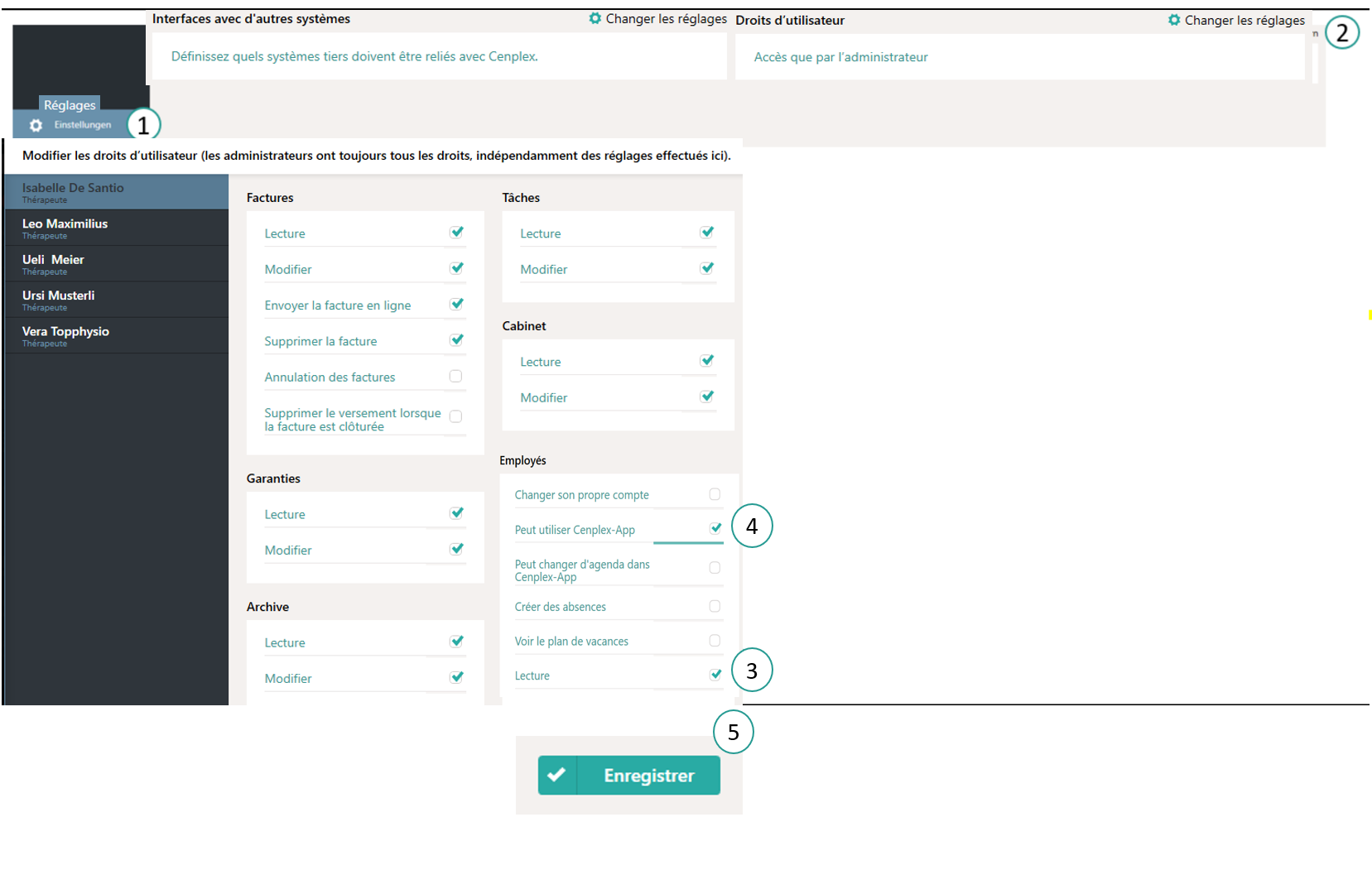The width and height of the screenshot is (1372, 875).
Task: Click gear icon beside Interfaces Changer les réglages
Action: [x=595, y=18]
